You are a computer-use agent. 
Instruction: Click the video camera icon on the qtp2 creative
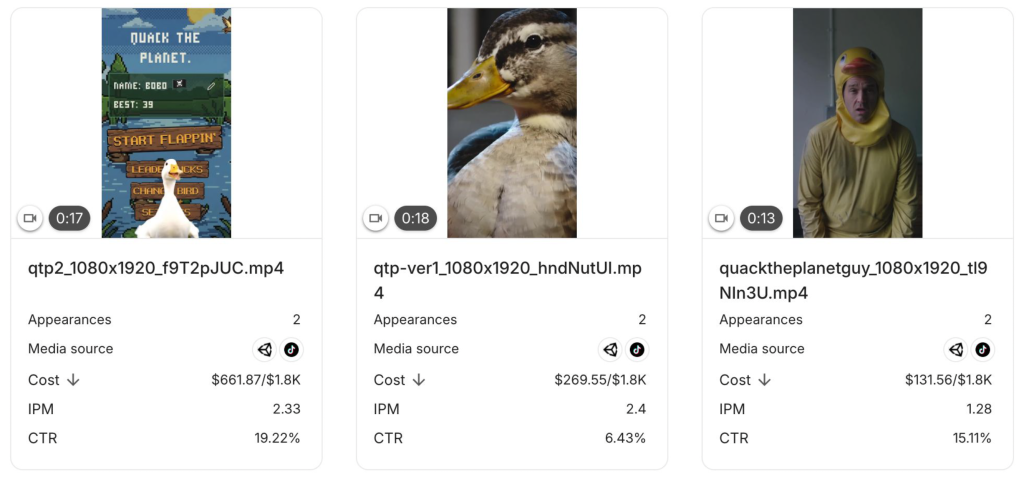point(30,218)
